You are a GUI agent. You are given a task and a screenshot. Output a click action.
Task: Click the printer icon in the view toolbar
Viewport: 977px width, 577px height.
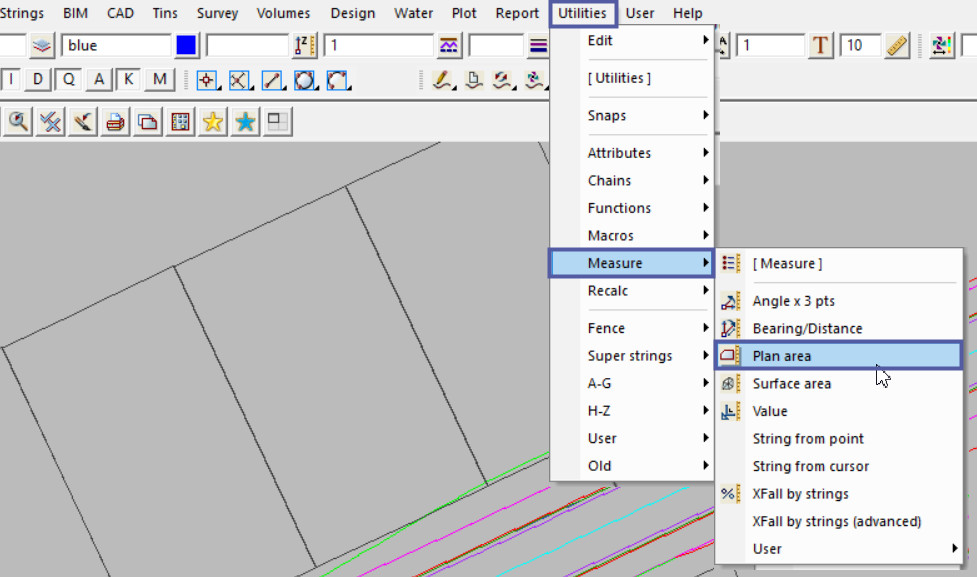(115, 122)
